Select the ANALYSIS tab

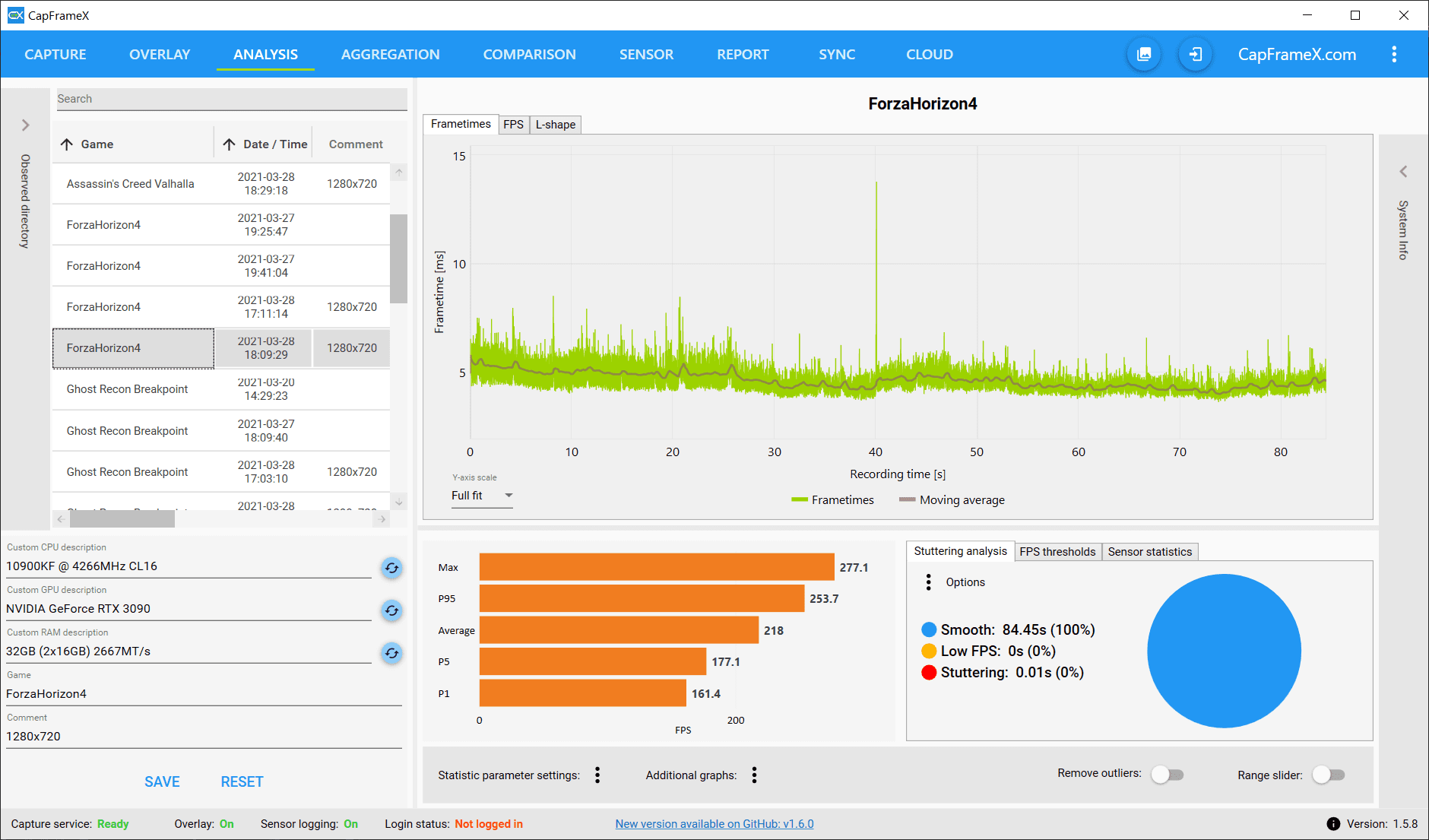(265, 55)
